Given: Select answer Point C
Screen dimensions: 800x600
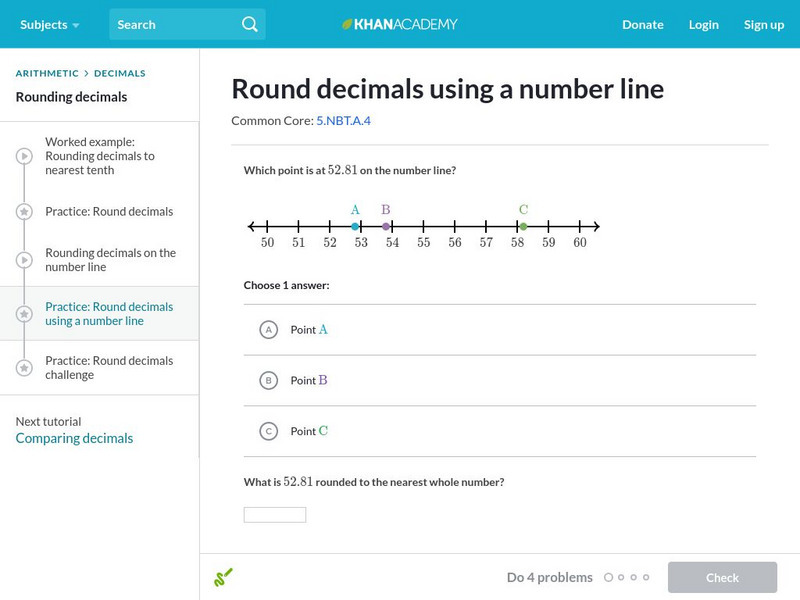Looking at the screenshot, I should pyautogui.click(x=268, y=430).
